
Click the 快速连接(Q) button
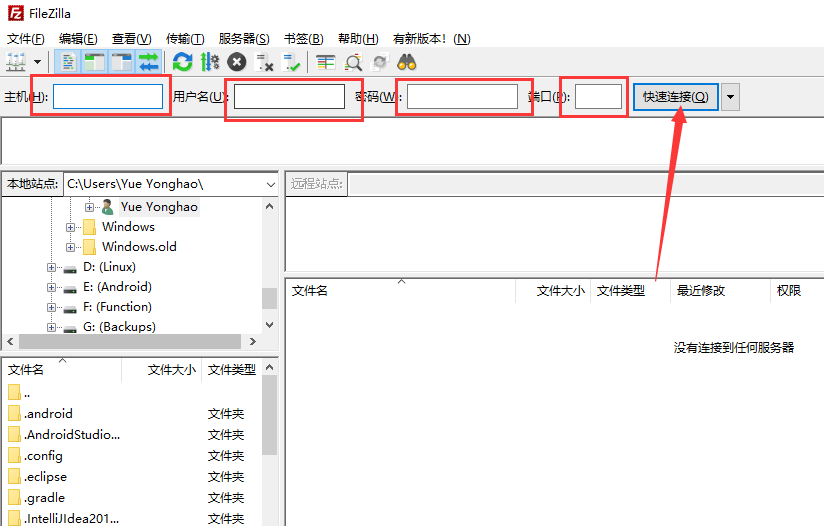pyautogui.click(x=676, y=97)
